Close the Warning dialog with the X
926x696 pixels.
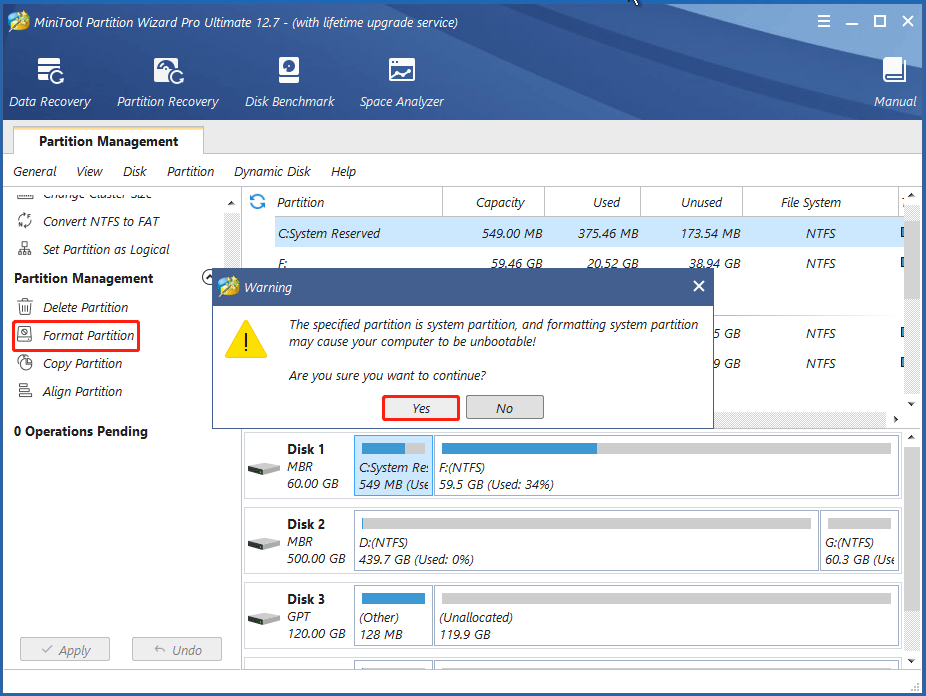coord(699,286)
